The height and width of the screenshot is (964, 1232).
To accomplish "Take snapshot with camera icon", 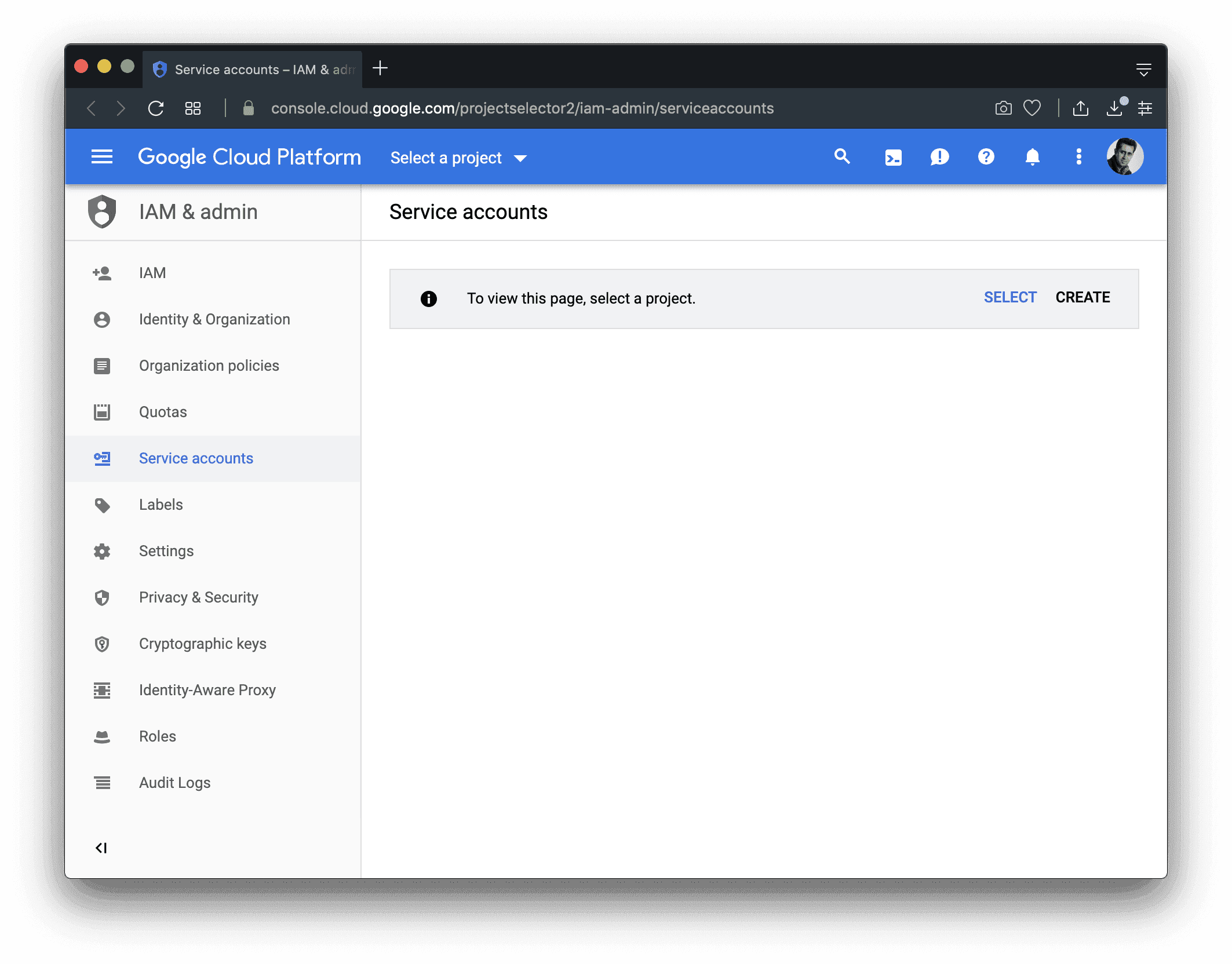I will point(1003,108).
